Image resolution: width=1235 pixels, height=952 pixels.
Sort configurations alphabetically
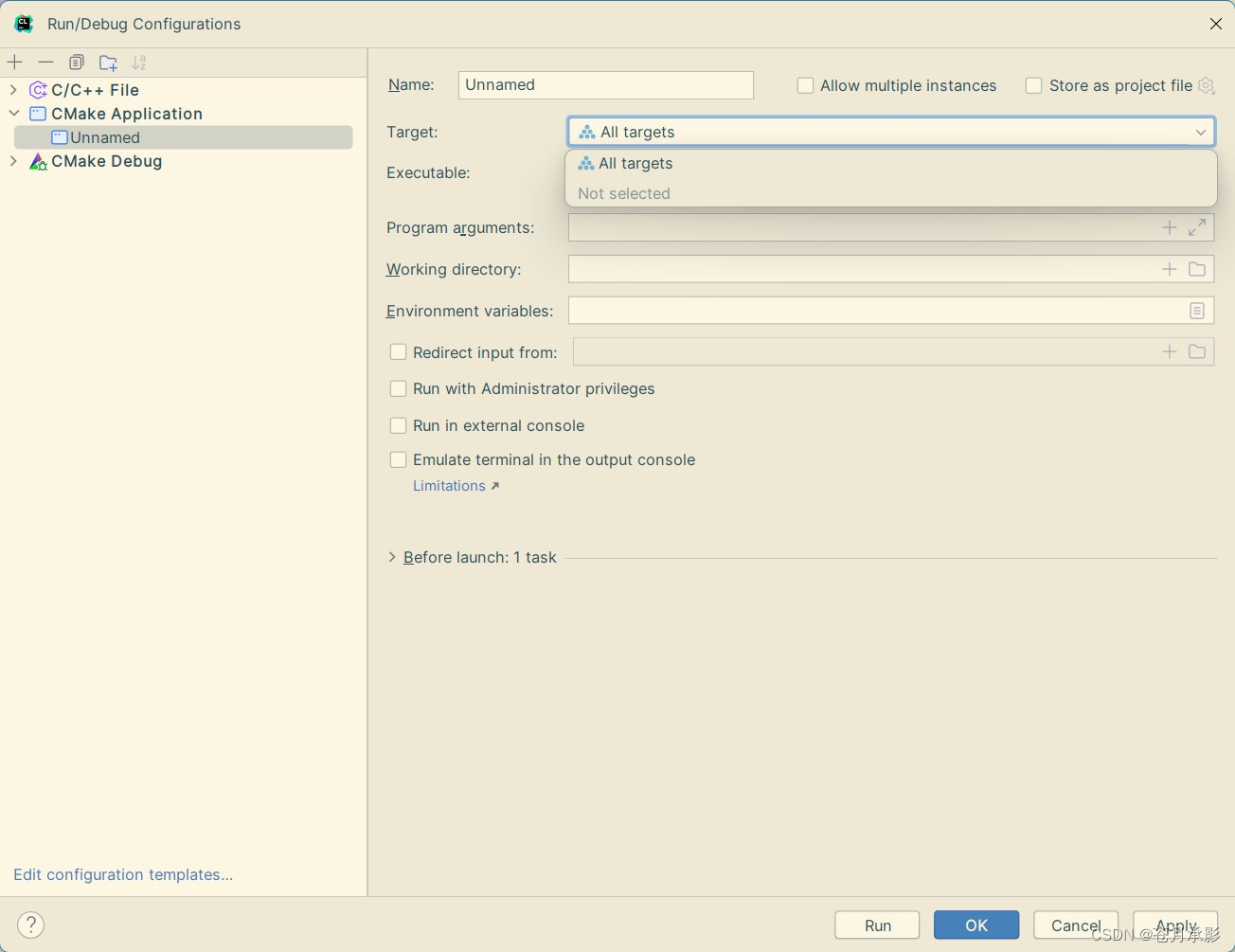(139, 63)
